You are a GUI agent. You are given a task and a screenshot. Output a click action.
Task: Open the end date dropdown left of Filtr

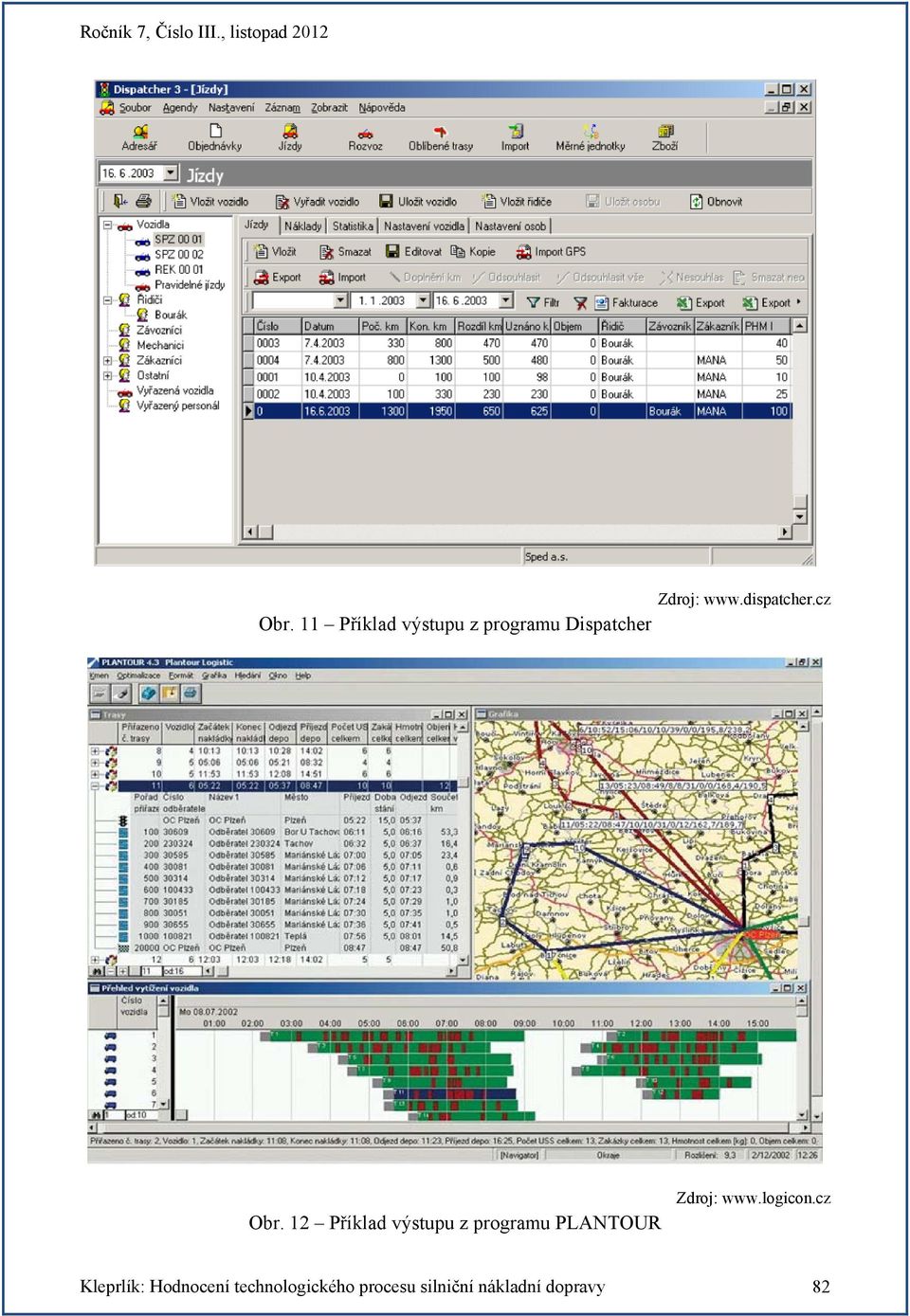505,301
